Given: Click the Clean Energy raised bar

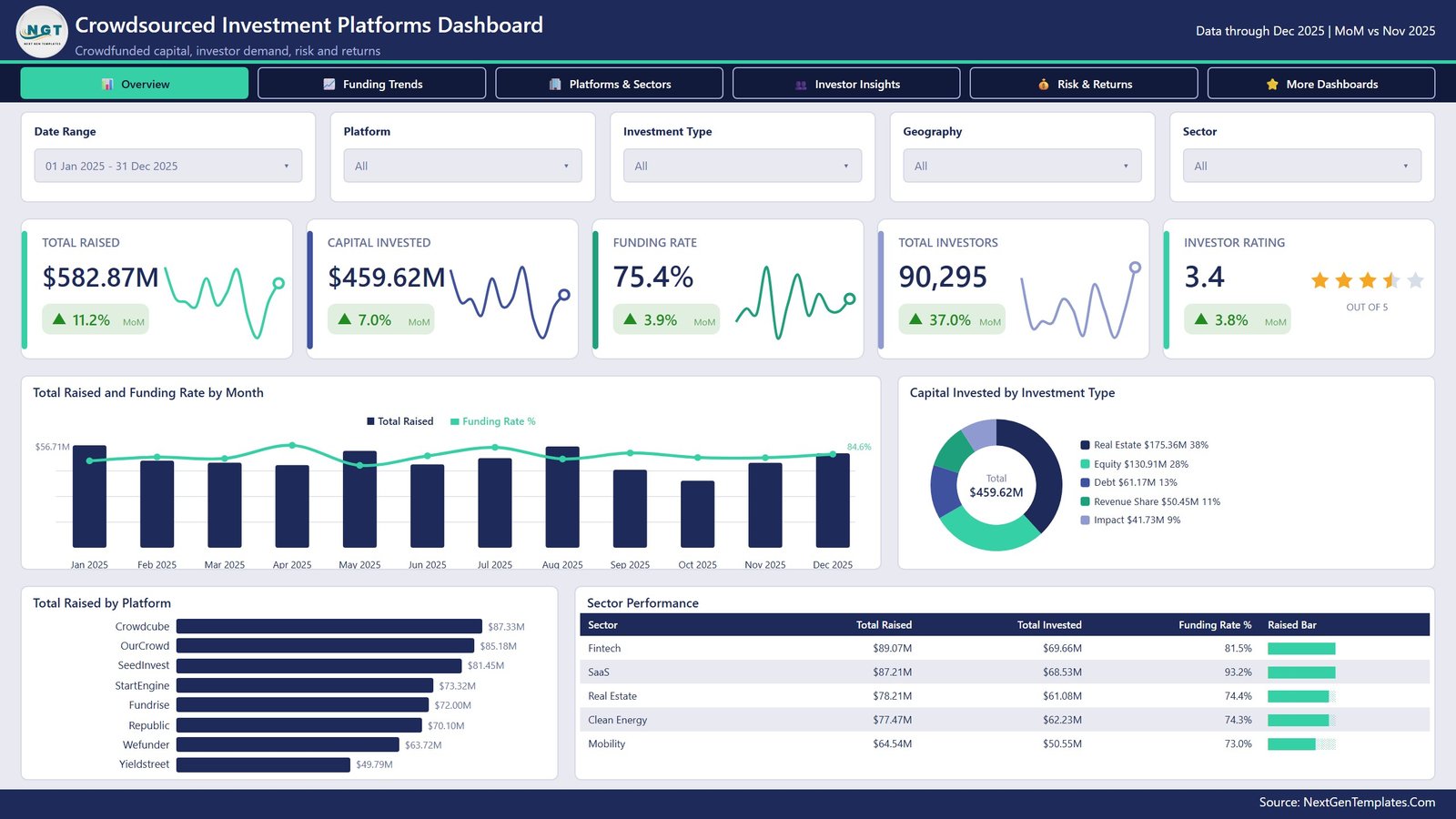Looking at the screenshot, I should pyautogui.click(x=1301, y=720).
